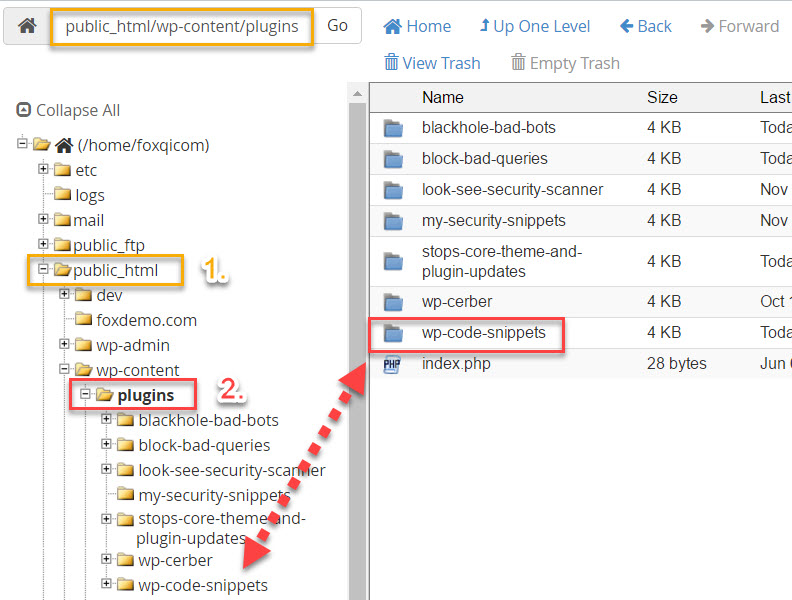792x600 pixels.
Task: Select index.php in file list
Action: (x=456, y=364)
